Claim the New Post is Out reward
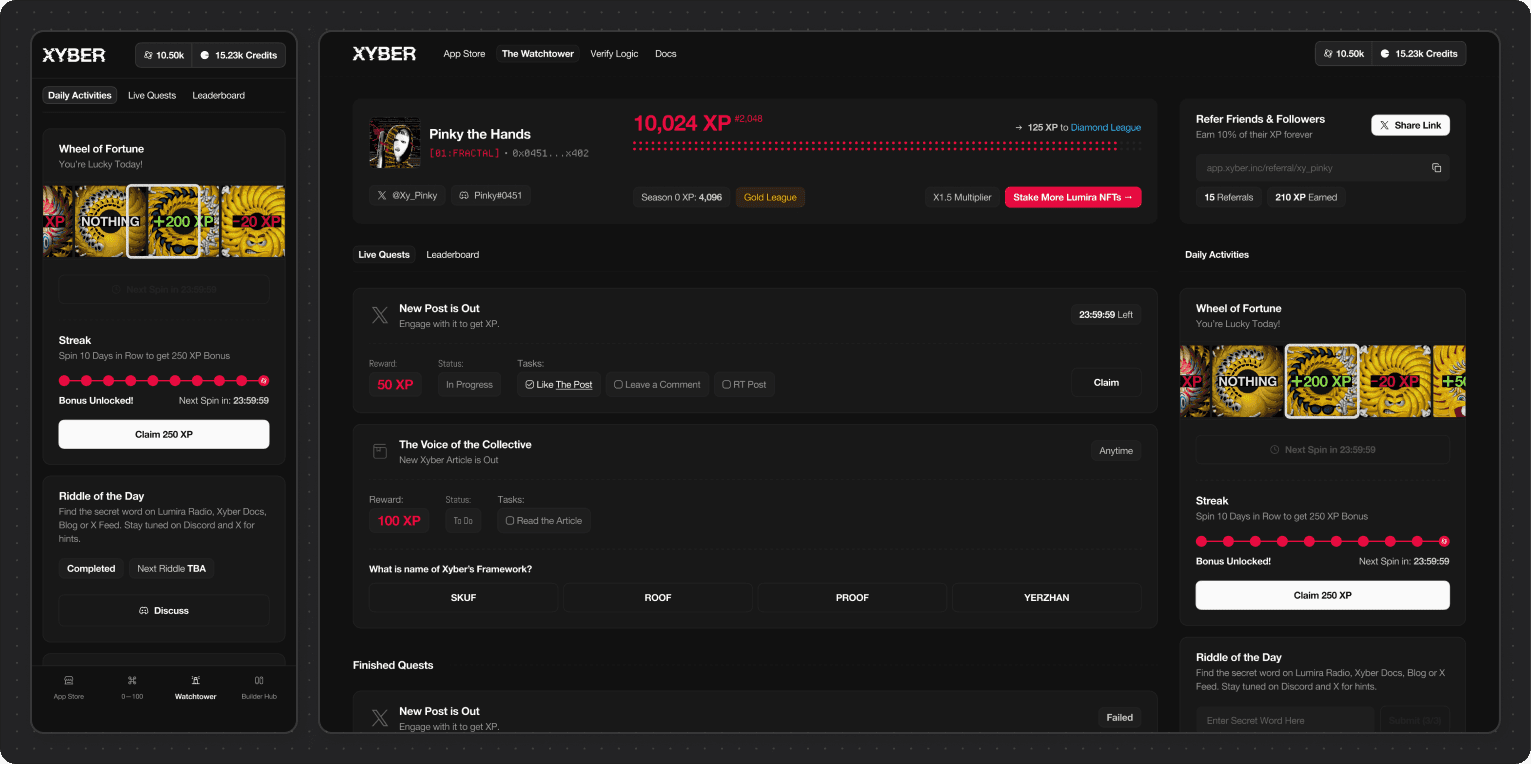The width and height of the screenshot is (1531, 764). [1106, 382]
